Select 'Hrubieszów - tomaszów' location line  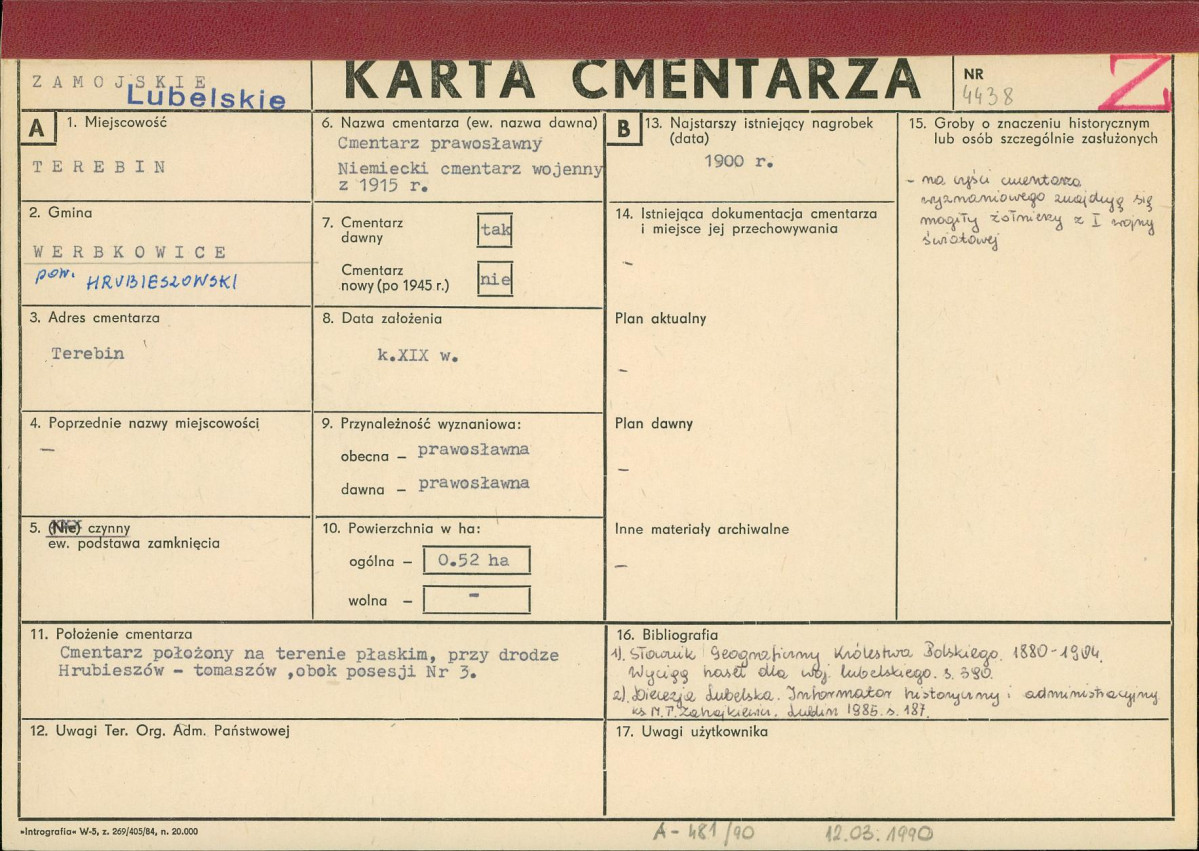click(268, 672)
